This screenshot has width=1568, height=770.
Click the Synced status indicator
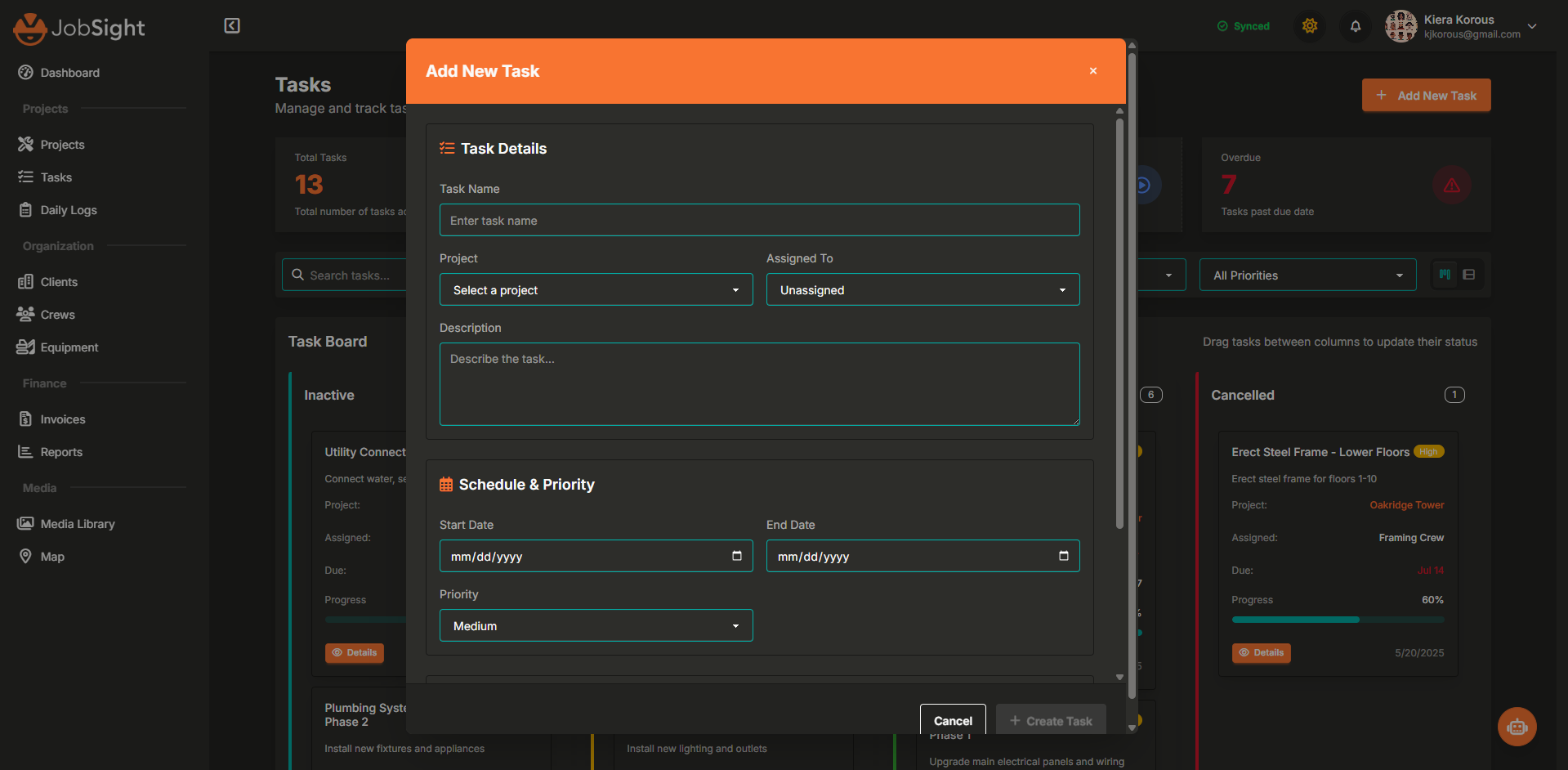(1244, 26)
